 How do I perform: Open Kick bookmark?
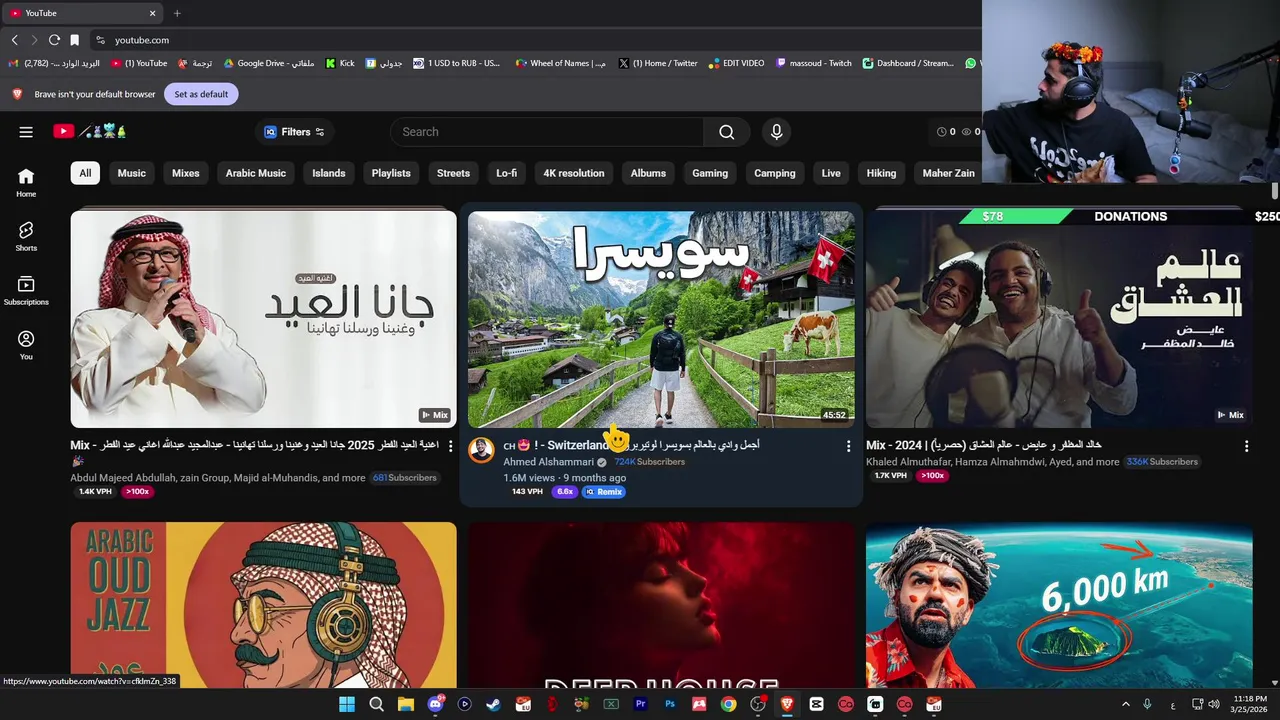[340, 63]
